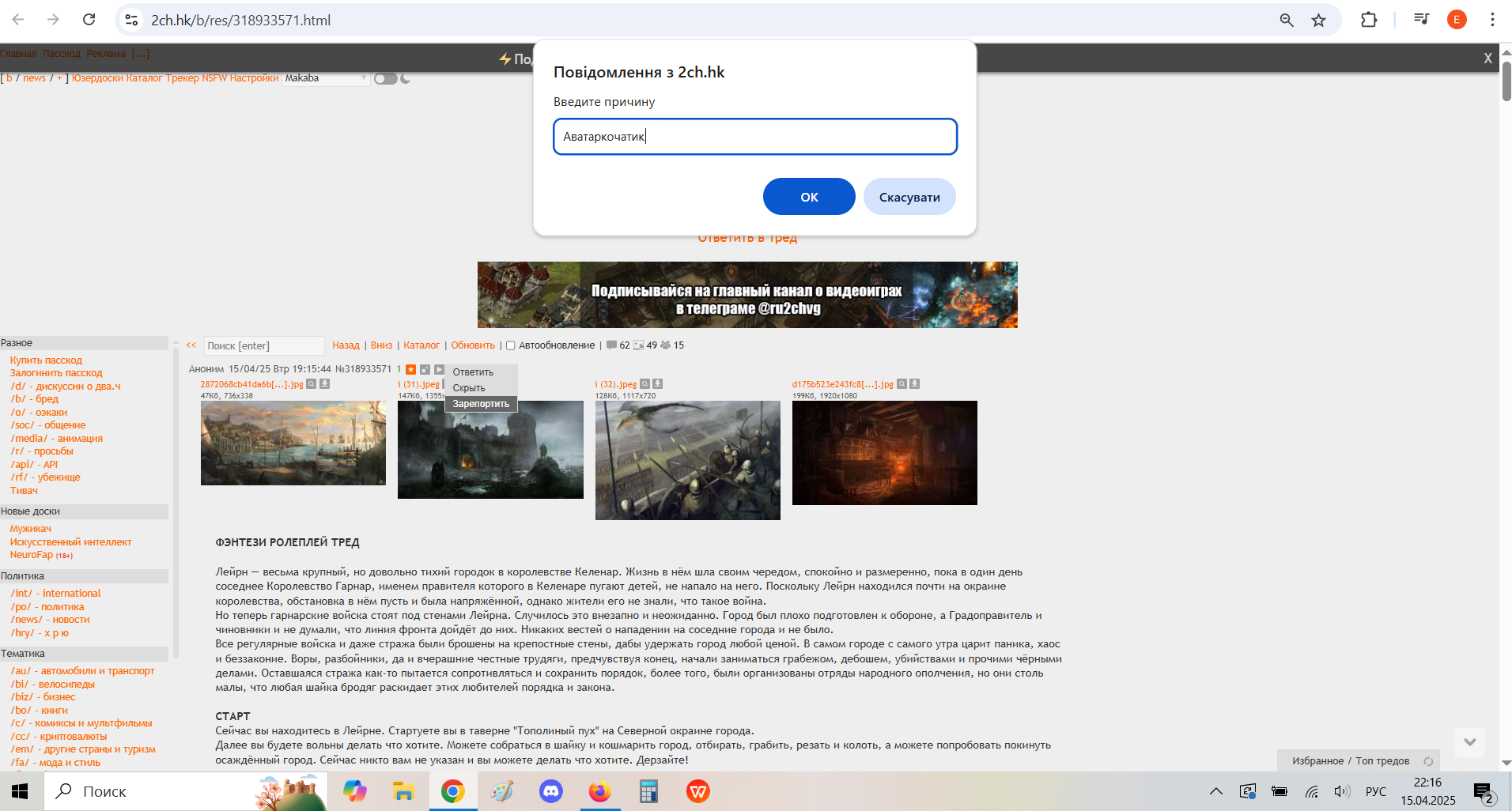The height and width of the screenshot is (811, 1512).
Task: Jump down with the chevron button
Action: (x=1469, y=742)
